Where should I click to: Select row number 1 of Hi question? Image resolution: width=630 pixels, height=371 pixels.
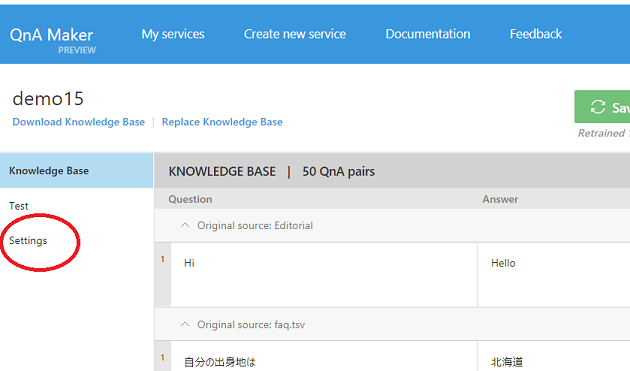[163, 275]
